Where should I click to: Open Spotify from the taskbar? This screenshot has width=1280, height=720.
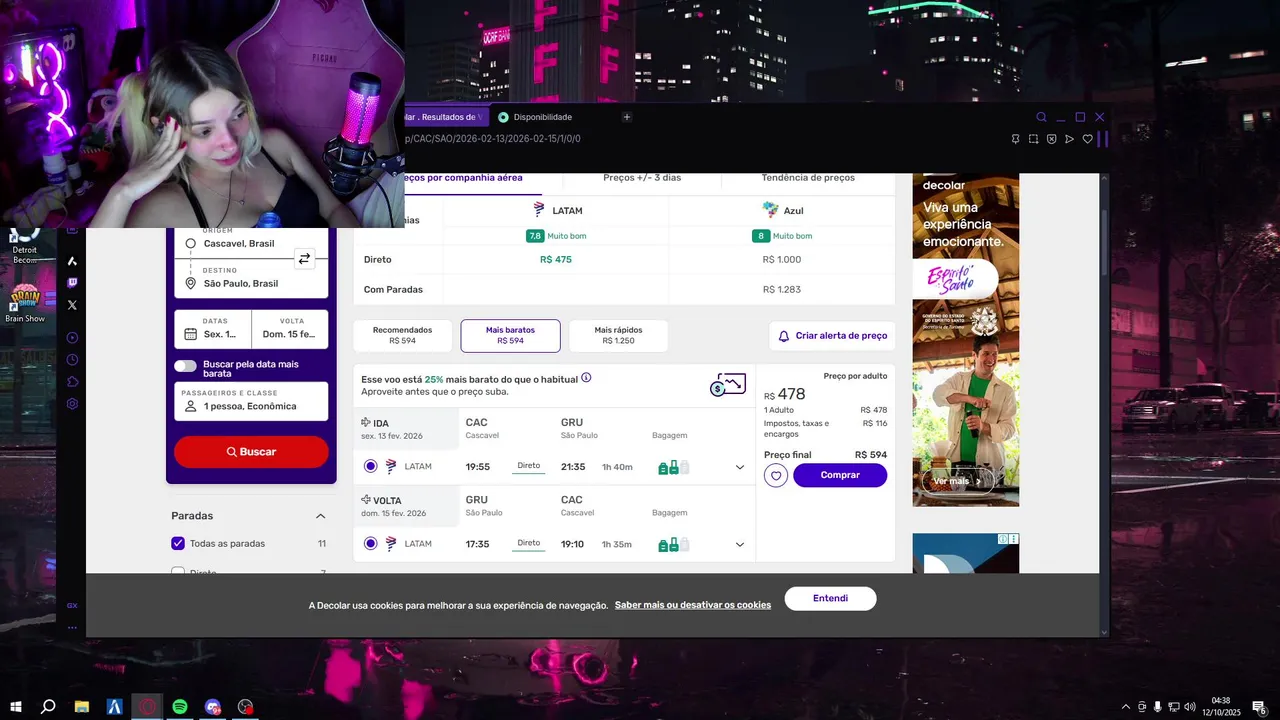tap(180, 707)
